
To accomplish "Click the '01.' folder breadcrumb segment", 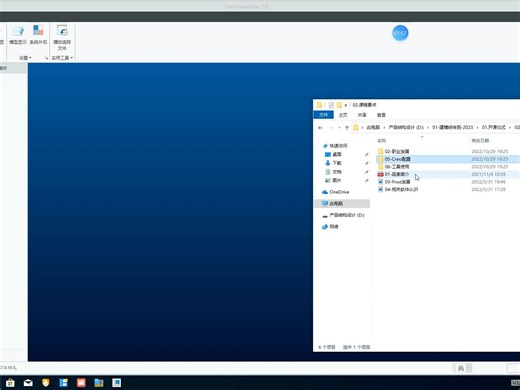I will pos(493,127).
